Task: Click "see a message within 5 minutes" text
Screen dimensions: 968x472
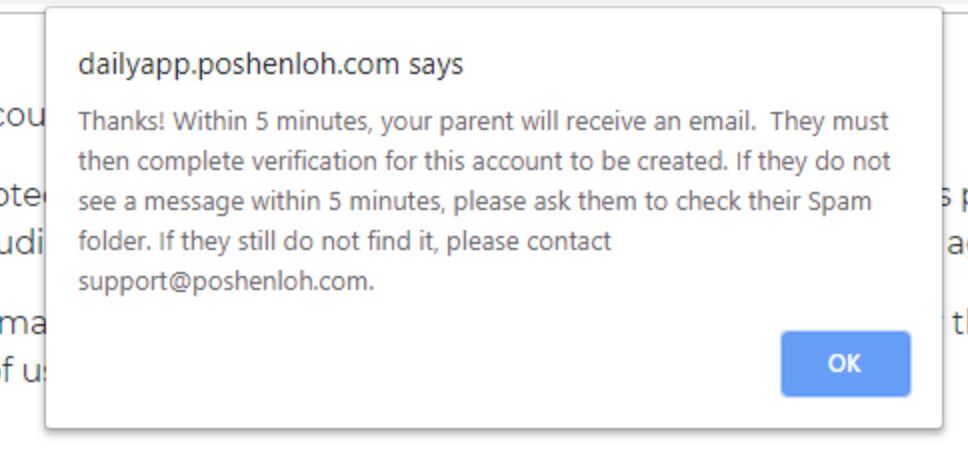Action: tap(262, 202)
